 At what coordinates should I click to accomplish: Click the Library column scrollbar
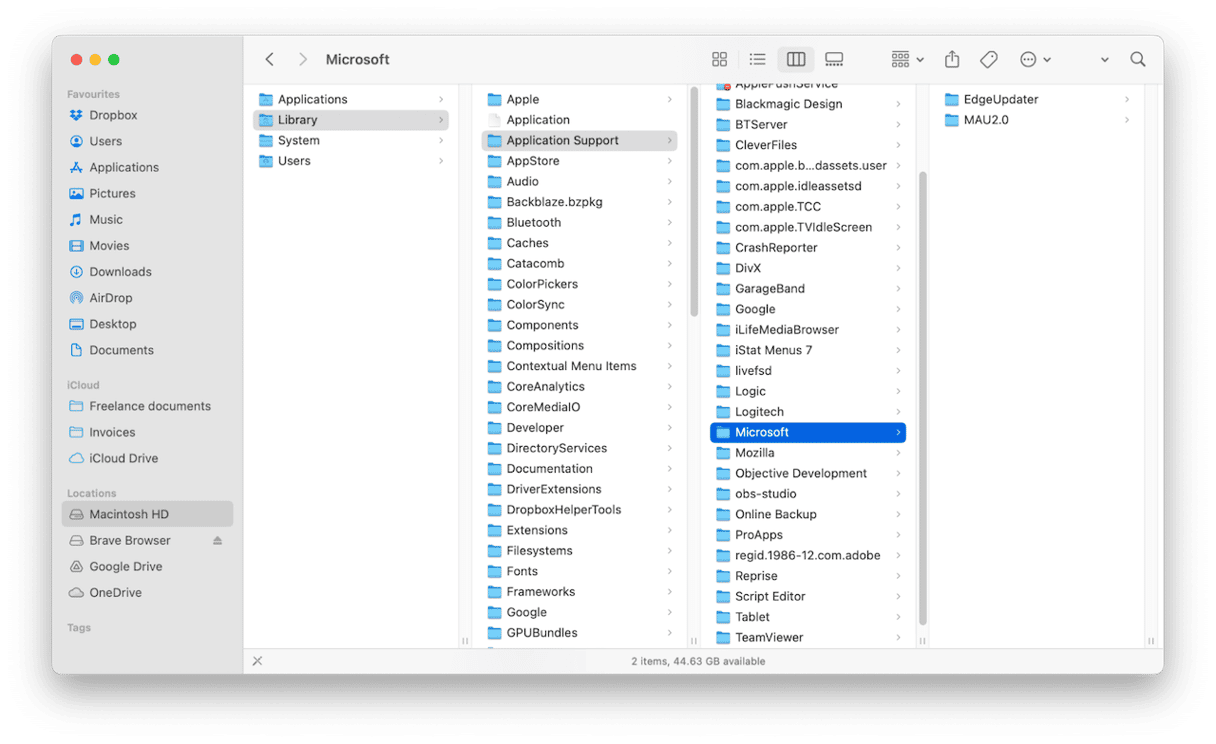(x=694, y=200)
